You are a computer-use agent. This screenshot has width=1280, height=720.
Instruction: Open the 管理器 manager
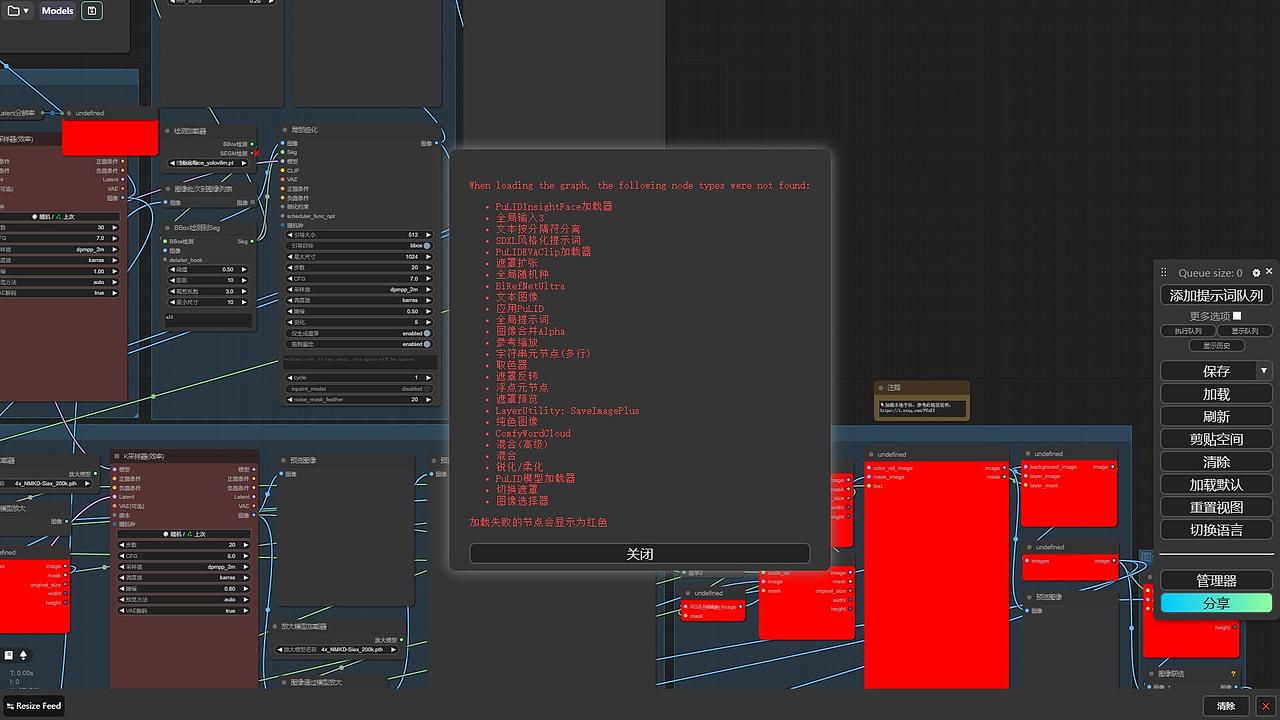(x=1216, y=581)
